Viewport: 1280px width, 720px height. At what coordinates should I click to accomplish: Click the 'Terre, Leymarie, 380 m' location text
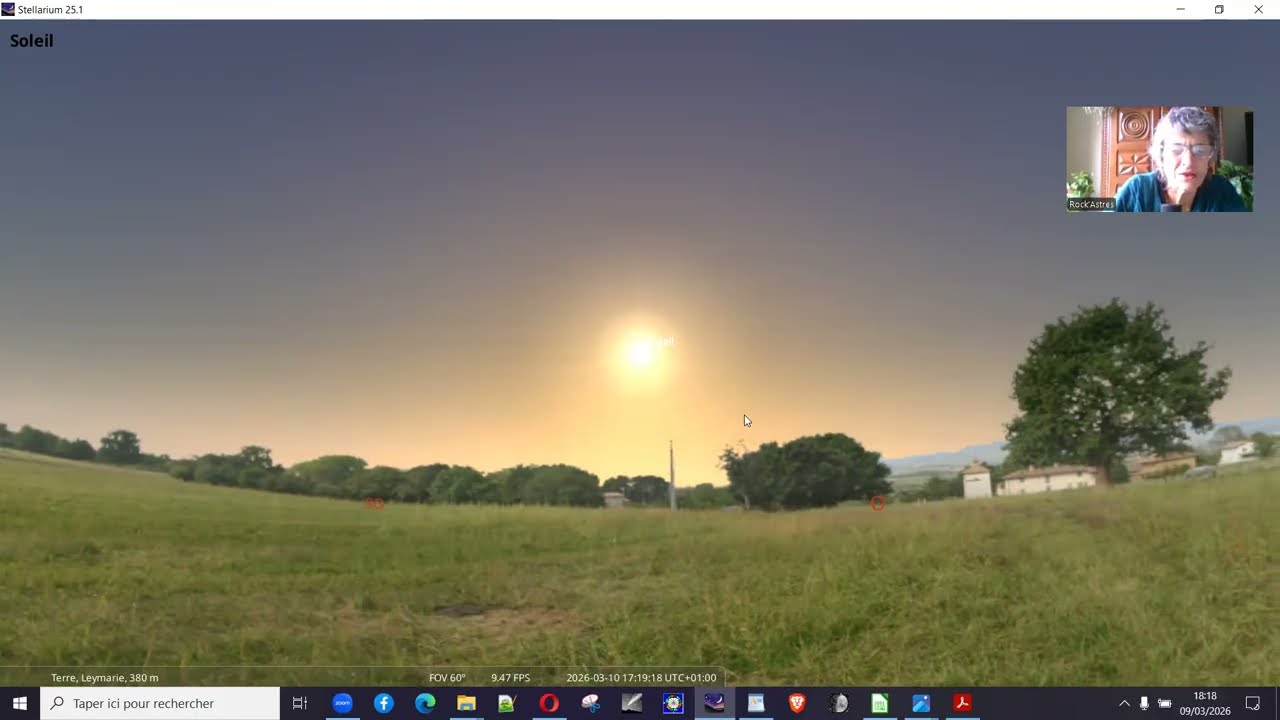pos(105,678)
